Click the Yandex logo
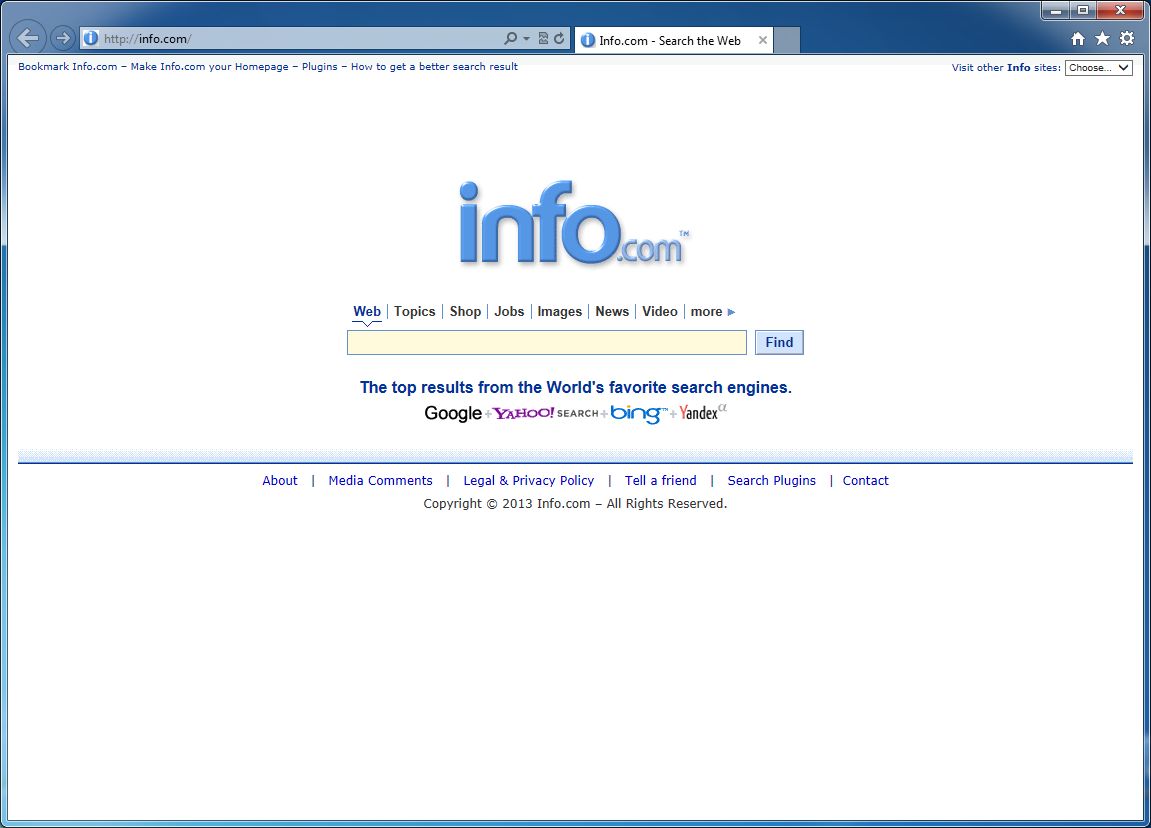 (x=702, y=412)
